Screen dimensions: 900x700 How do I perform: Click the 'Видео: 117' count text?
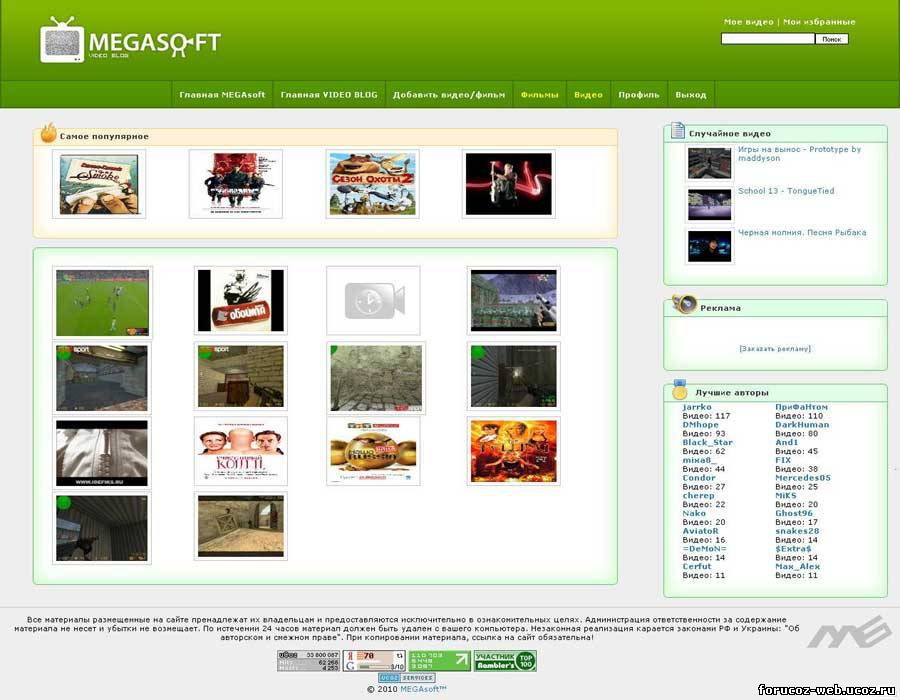[x=707, y=416]
